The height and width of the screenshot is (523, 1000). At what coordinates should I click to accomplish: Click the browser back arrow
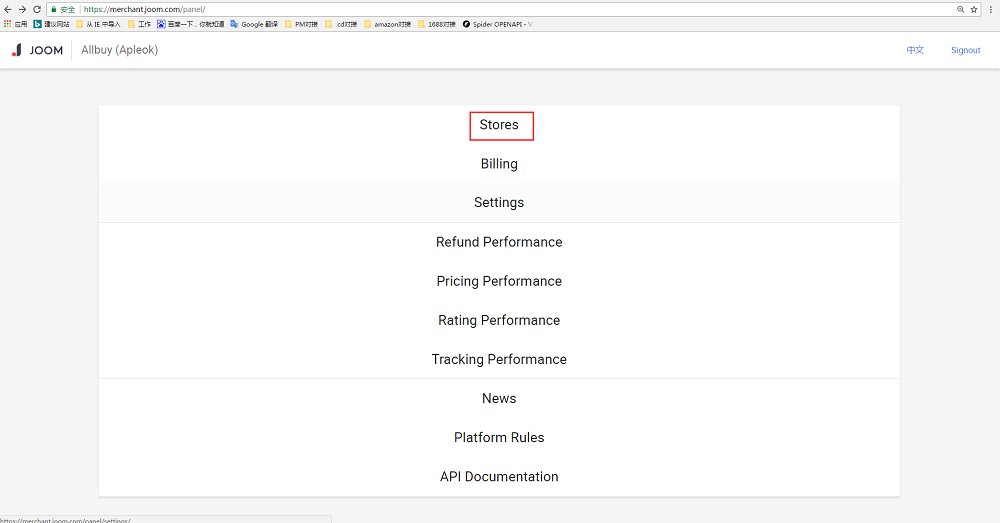click(x=8, y=9)
